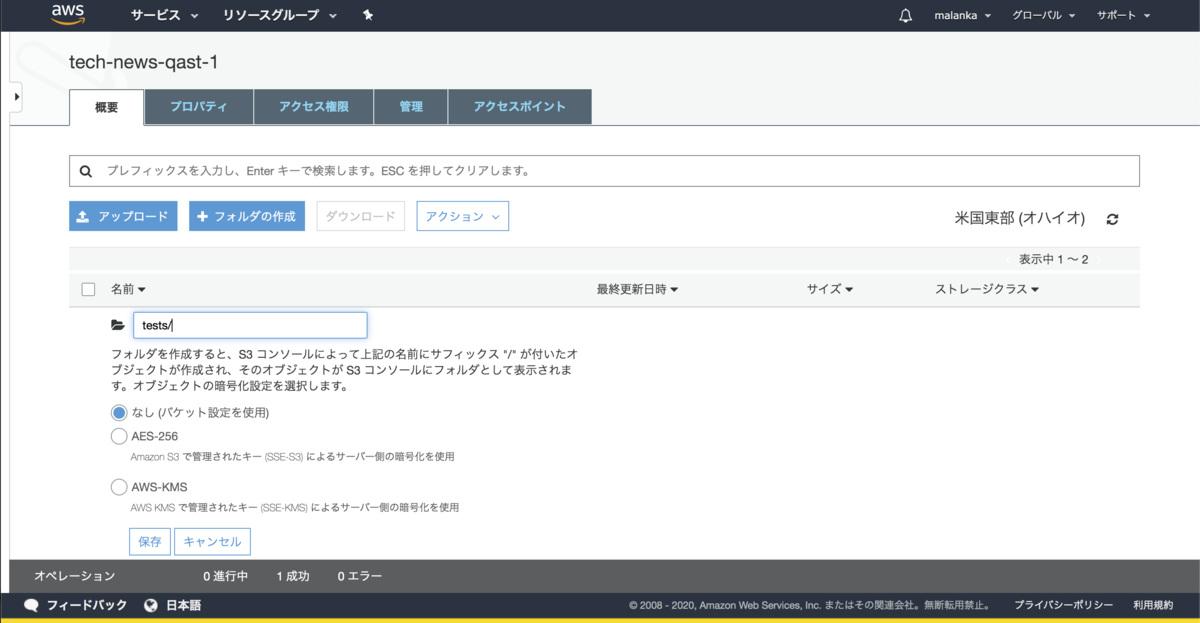1200x623 pixels.
Task: Open the リソースグループ menu
Action: pyautogui.click(x=280, y=16)
